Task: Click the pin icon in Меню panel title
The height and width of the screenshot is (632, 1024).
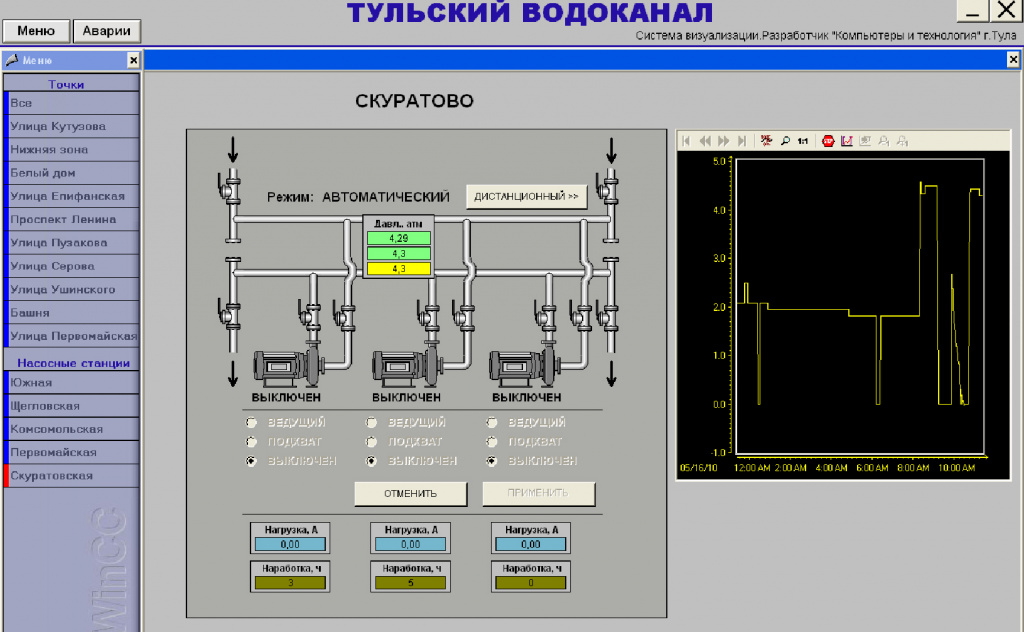Action: (x=12, y=60)
